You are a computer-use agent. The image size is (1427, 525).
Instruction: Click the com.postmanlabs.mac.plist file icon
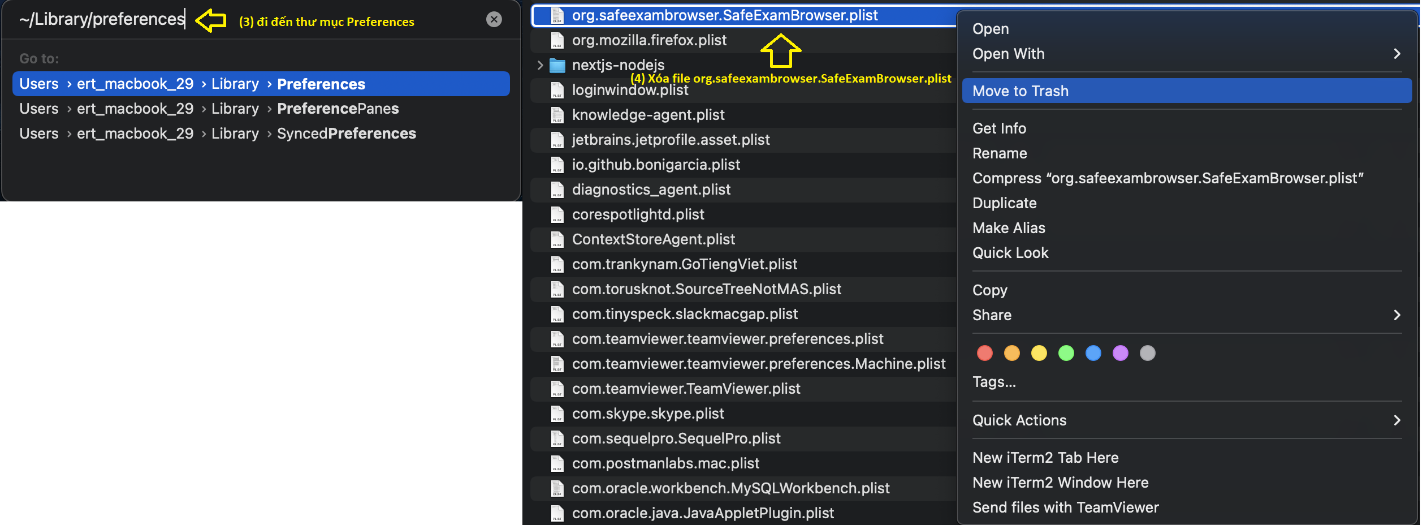[557, 464]
